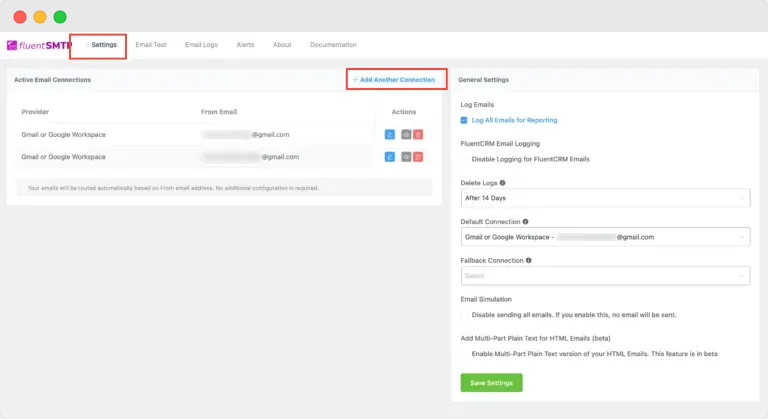
Task: Switch to the Email Logs tab
Action: coord(201,45)
